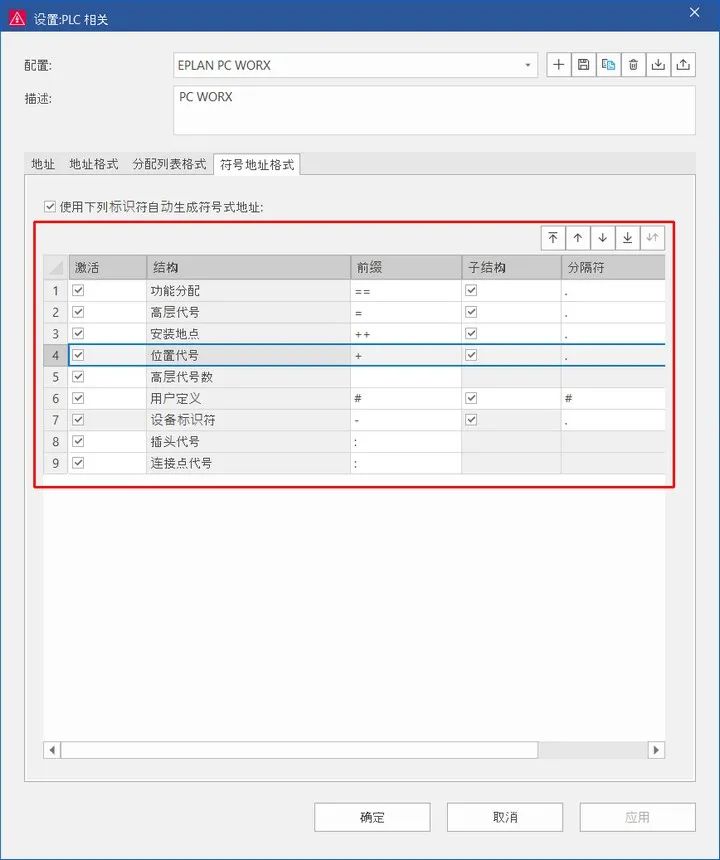The image size is (720, 860).
Task: Select row number 1 header
Action: coord(56,291)
